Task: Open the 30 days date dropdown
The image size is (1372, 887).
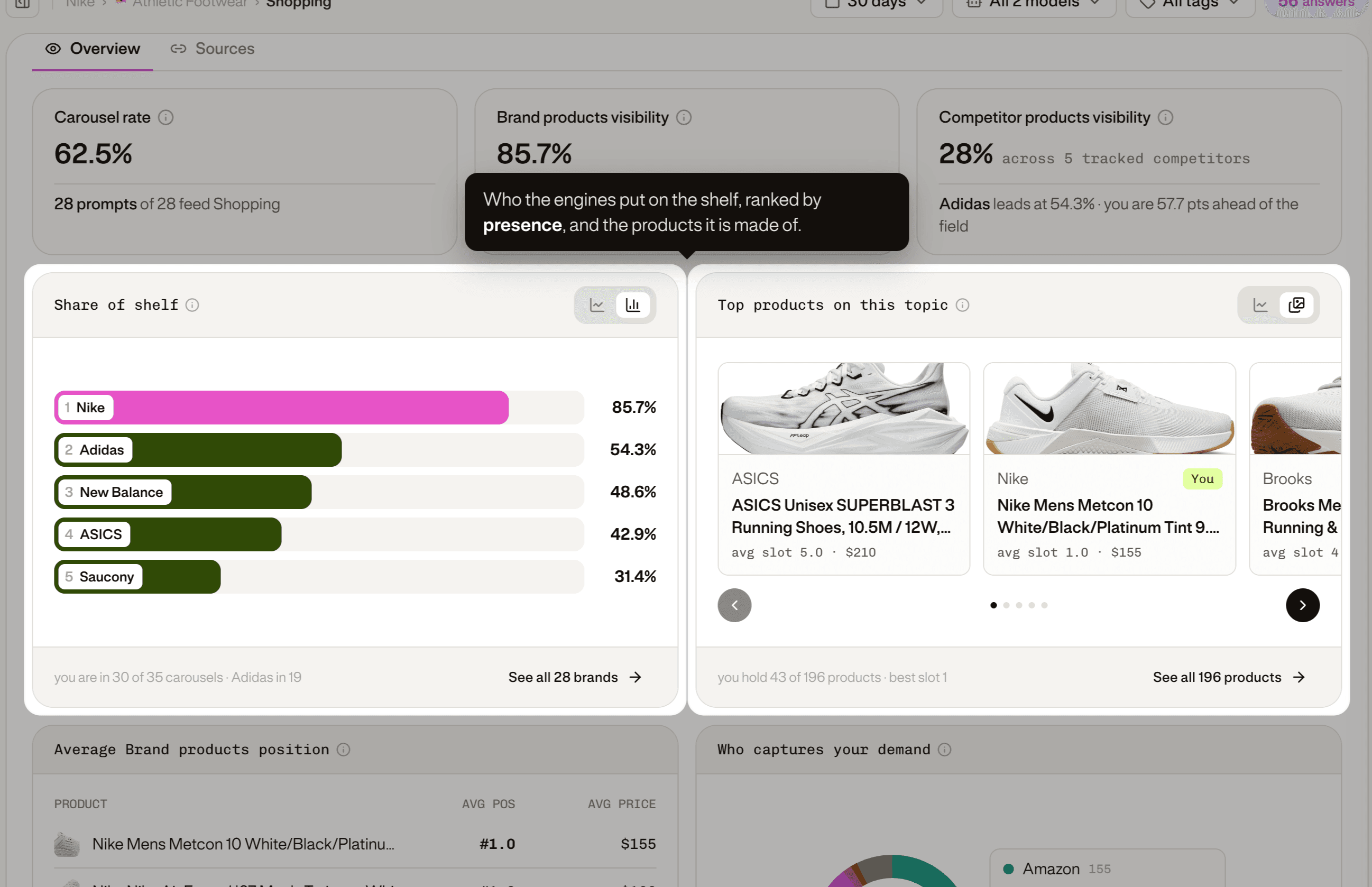Action: (876, 5)
